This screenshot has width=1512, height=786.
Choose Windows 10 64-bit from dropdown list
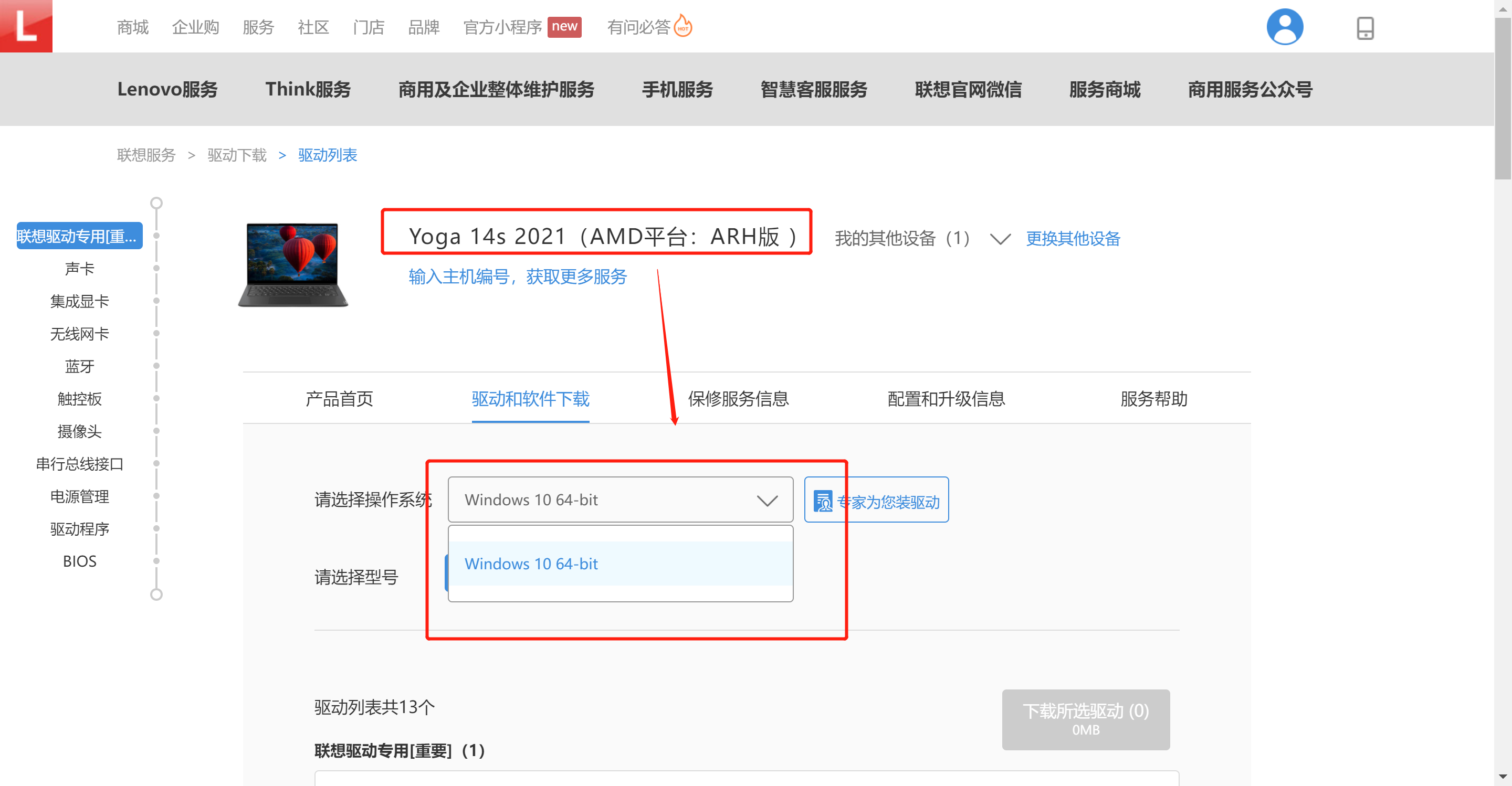point(621,564)
